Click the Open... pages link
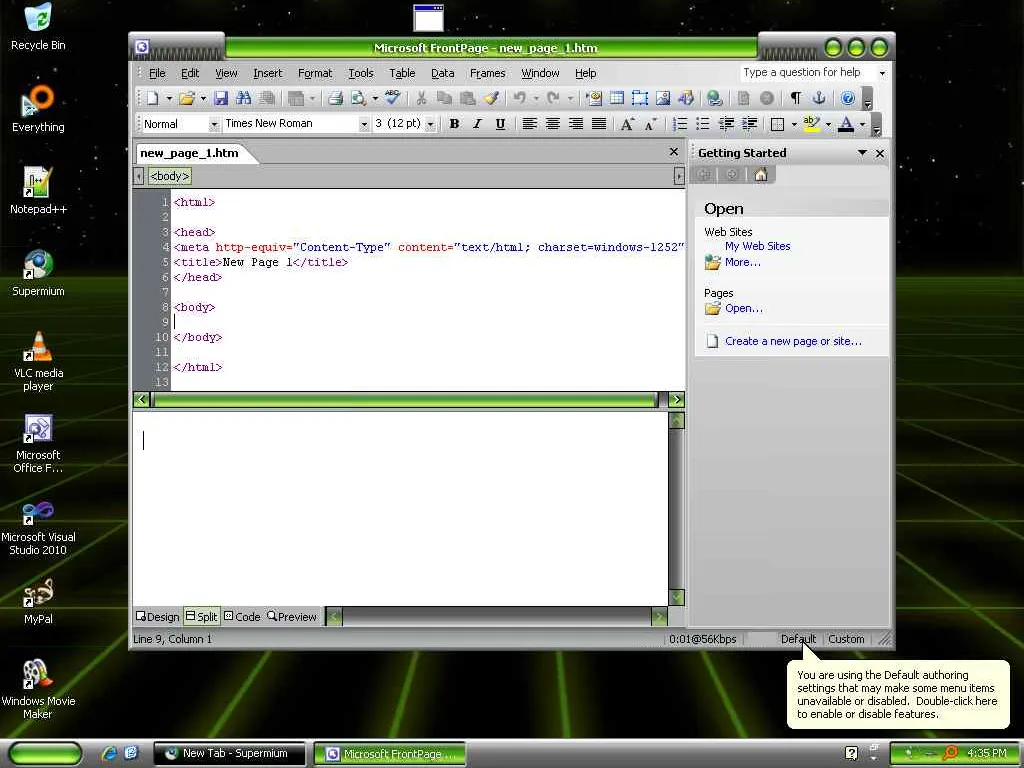The width and height of the screenshot is (1024, 768). coord(744,308)
